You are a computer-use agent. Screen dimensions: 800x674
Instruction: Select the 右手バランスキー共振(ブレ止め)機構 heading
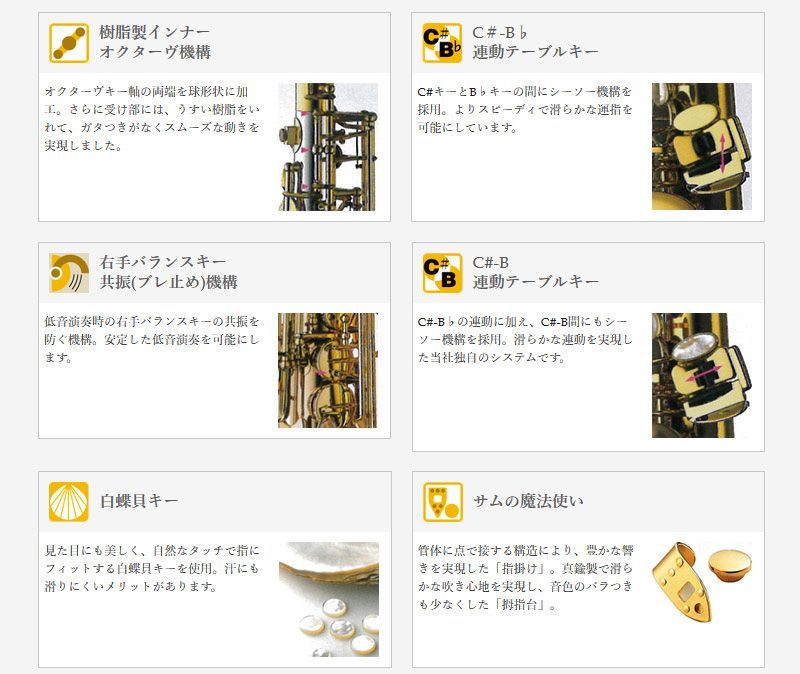coord(168,272)
